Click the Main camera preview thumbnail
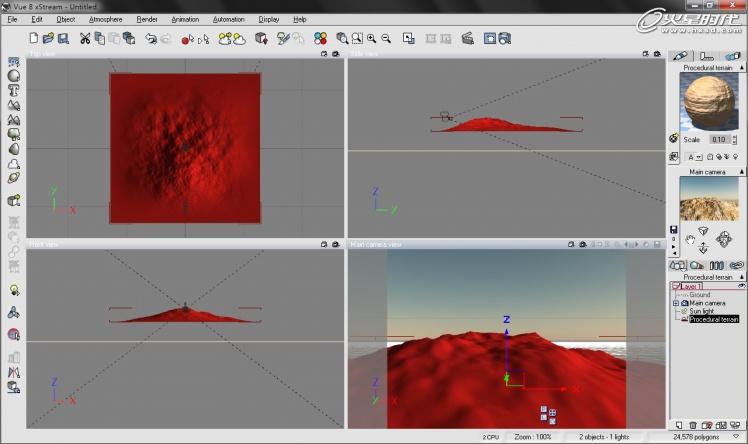The width and height of the screenshot is (748, 444). pos(709,198)
